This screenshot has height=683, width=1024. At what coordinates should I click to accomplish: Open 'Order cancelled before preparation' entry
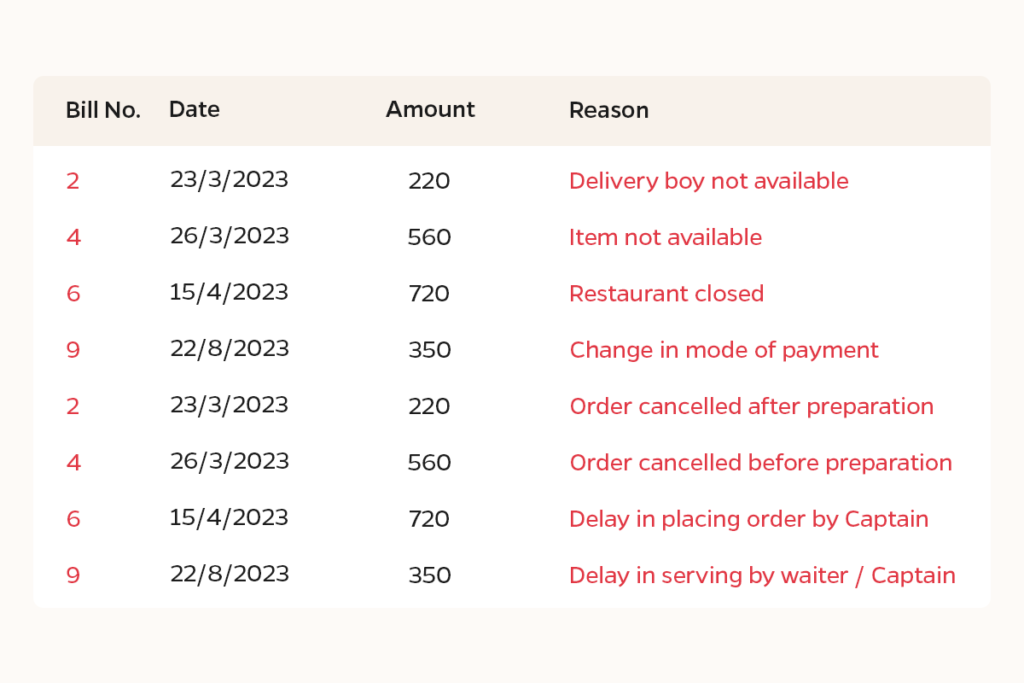(x=761, y=462)
